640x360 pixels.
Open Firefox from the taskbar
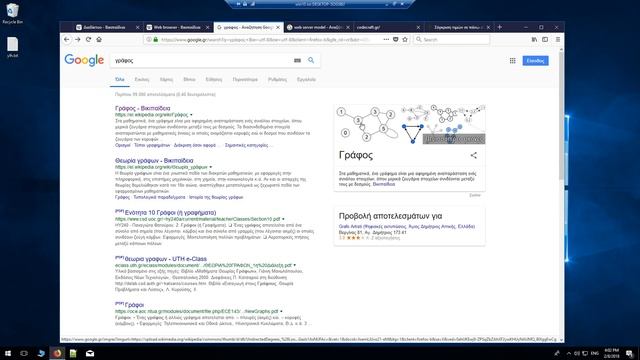57,353
